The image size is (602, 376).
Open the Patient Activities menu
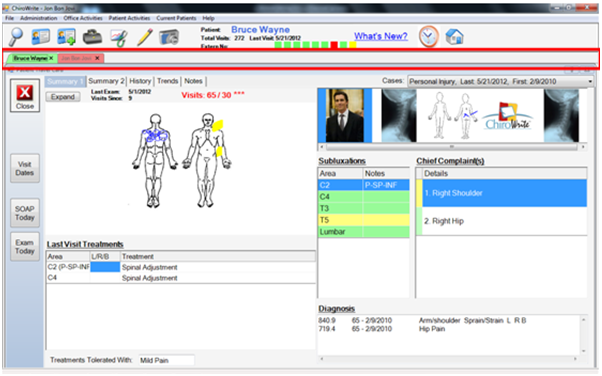coord(129,18)
